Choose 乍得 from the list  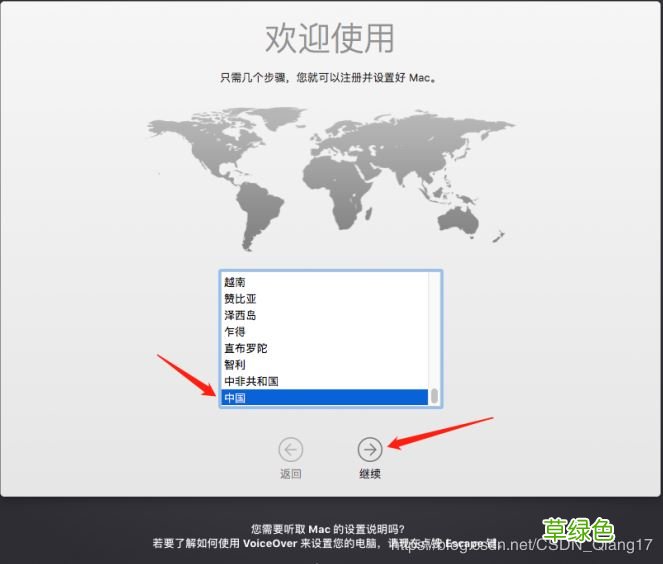(x=324, y=331)
